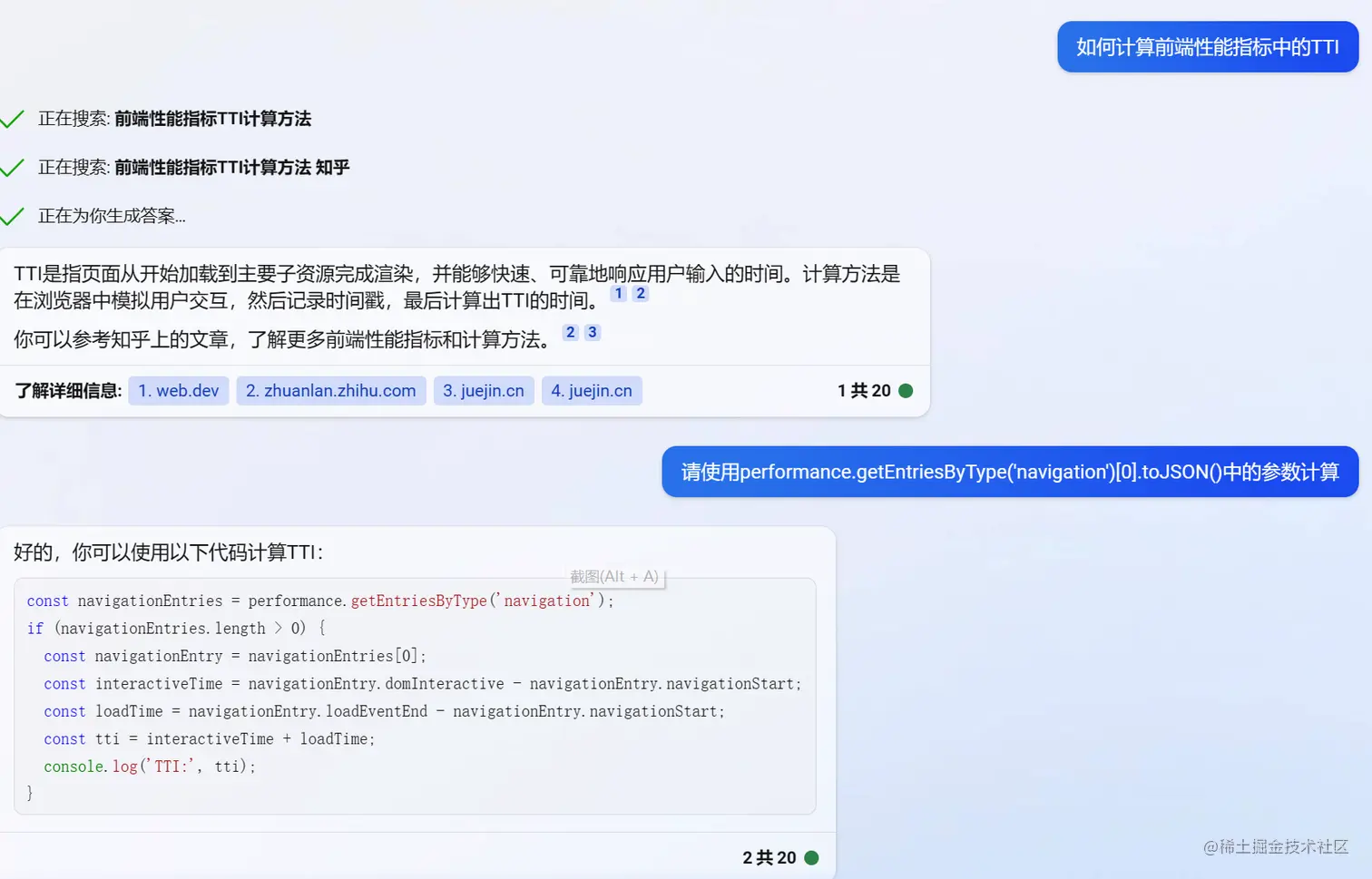Viewport: 1372px width, 879px height.
Task: Click citation 3 after the Zhihu article sentence
Action: (x=593, y=333)
